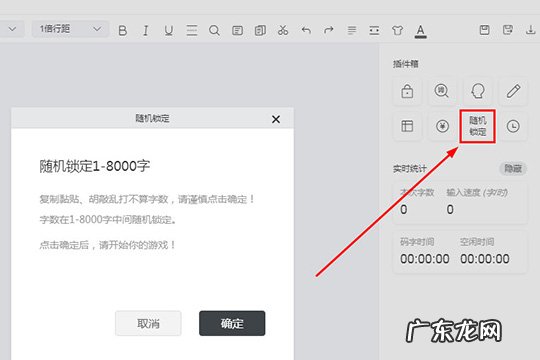Toggle underline formatting
This screenshot has height=360, width=540.
coord(168,31)
